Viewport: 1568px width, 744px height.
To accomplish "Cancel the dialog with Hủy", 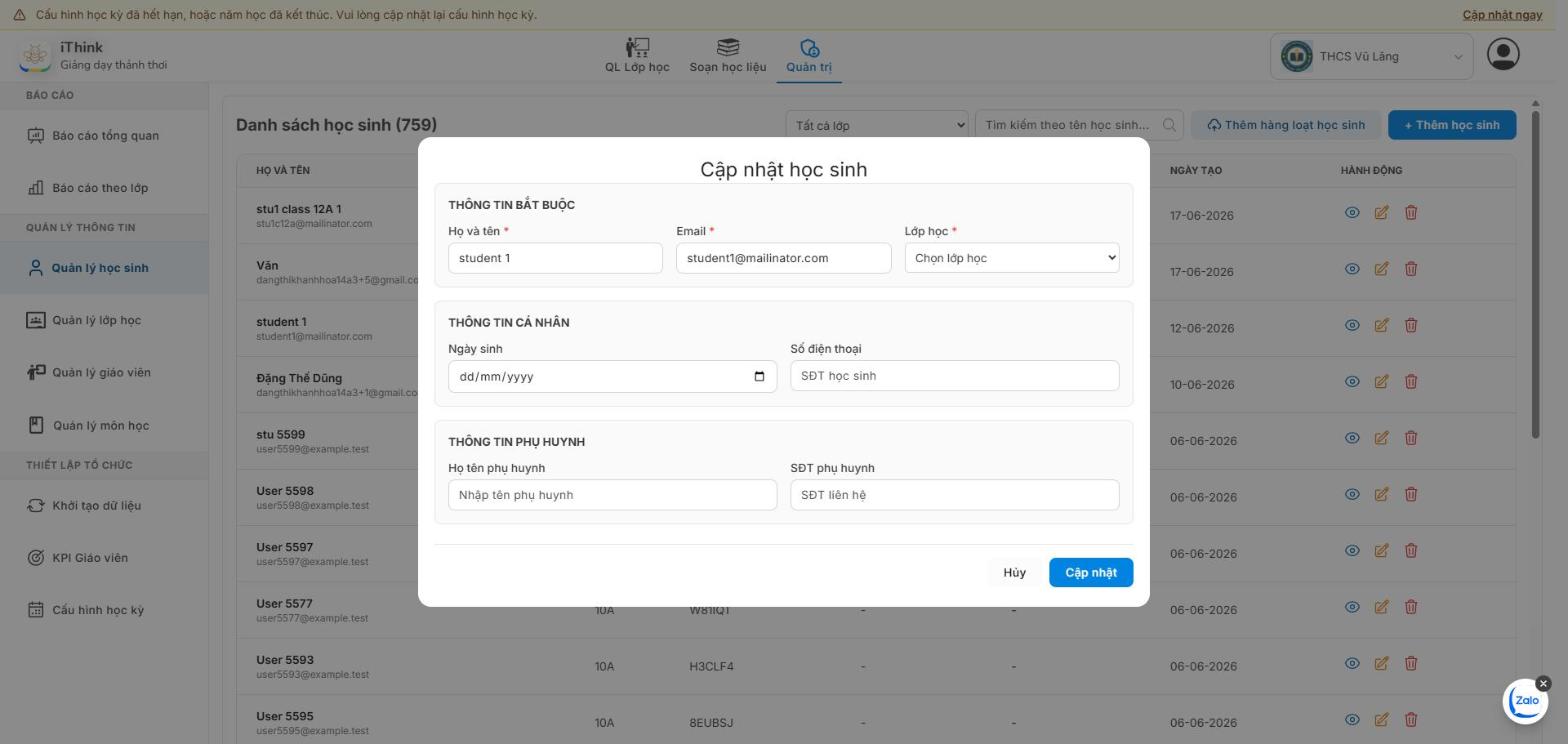I will tap(1014, 572).
